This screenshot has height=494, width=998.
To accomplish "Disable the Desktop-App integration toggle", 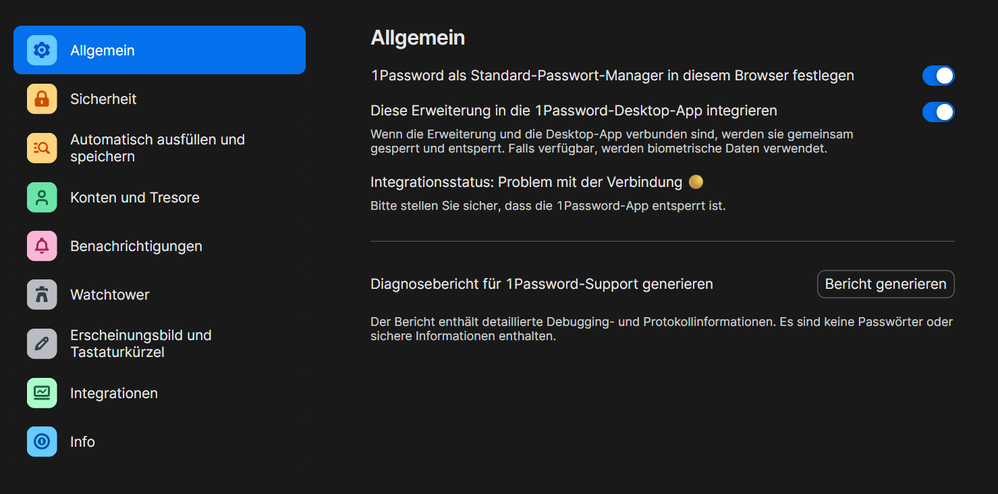I will [937, 112].
